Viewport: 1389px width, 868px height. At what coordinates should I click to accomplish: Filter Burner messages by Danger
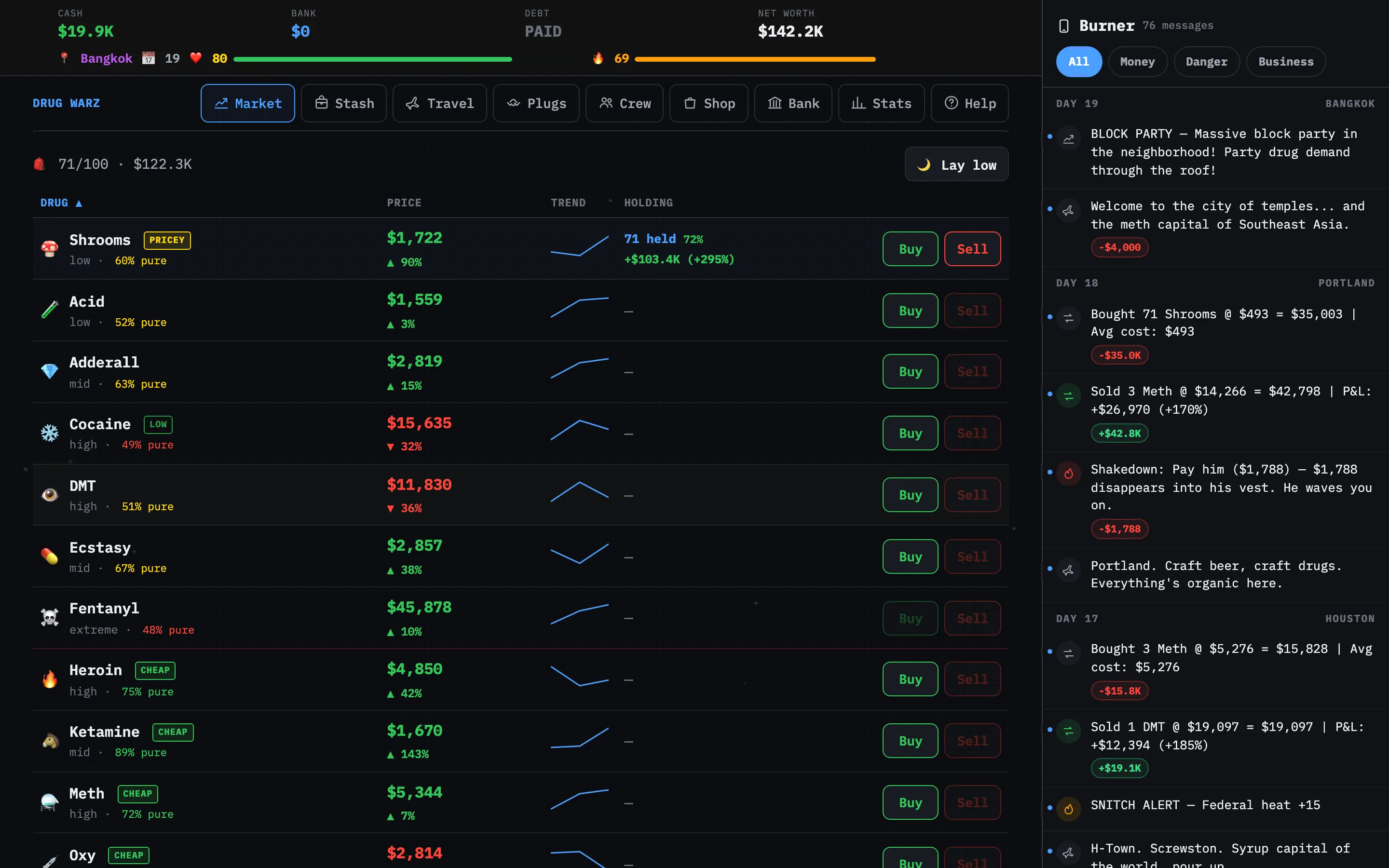pyautogui.click(x=1207, y=61)
